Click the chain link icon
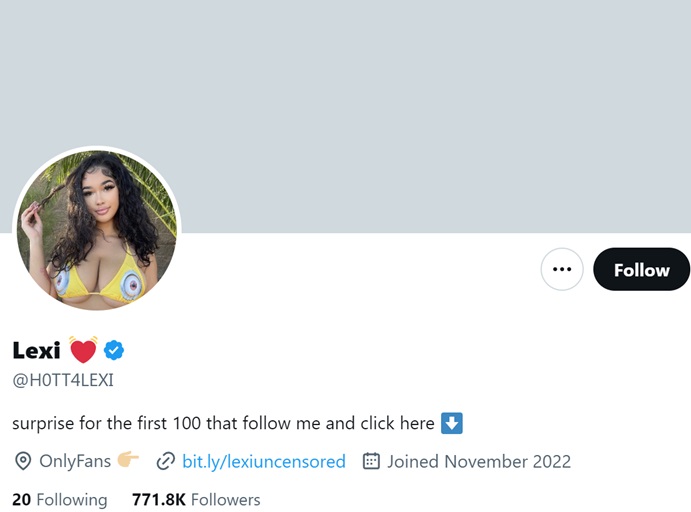The height and width of the screenshot is (512, 691). point(165,461)
